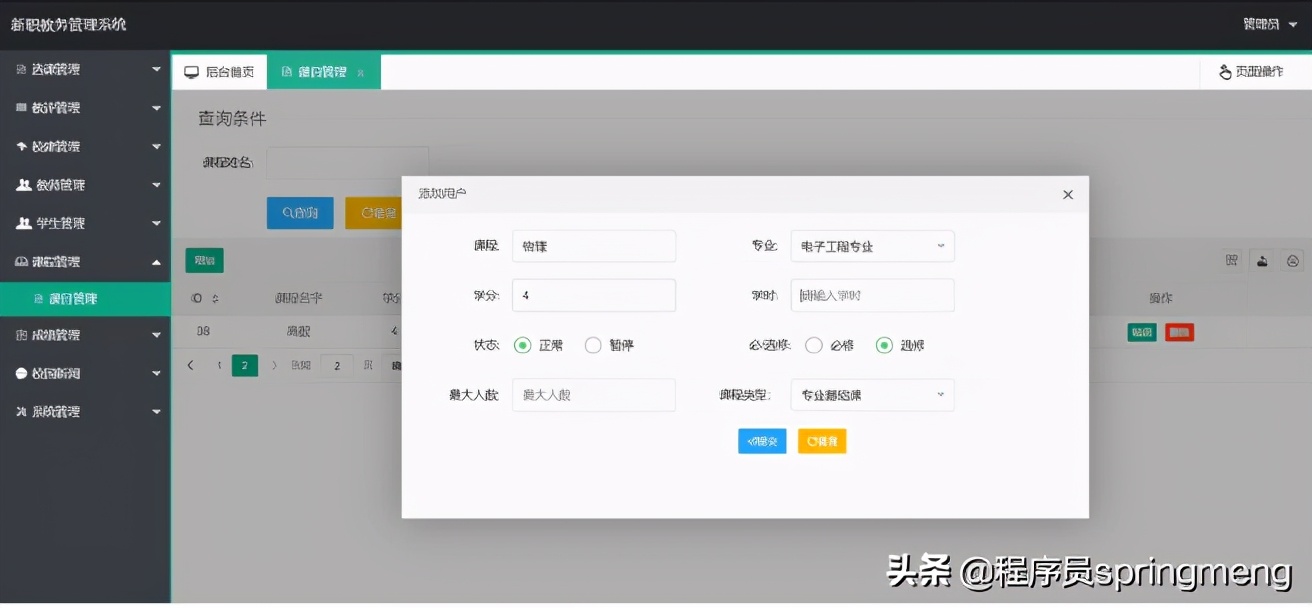Viewport: 1312px width, 608px height.
Task: Click the course name input field in dialog
Action: (x=594, y=246)
